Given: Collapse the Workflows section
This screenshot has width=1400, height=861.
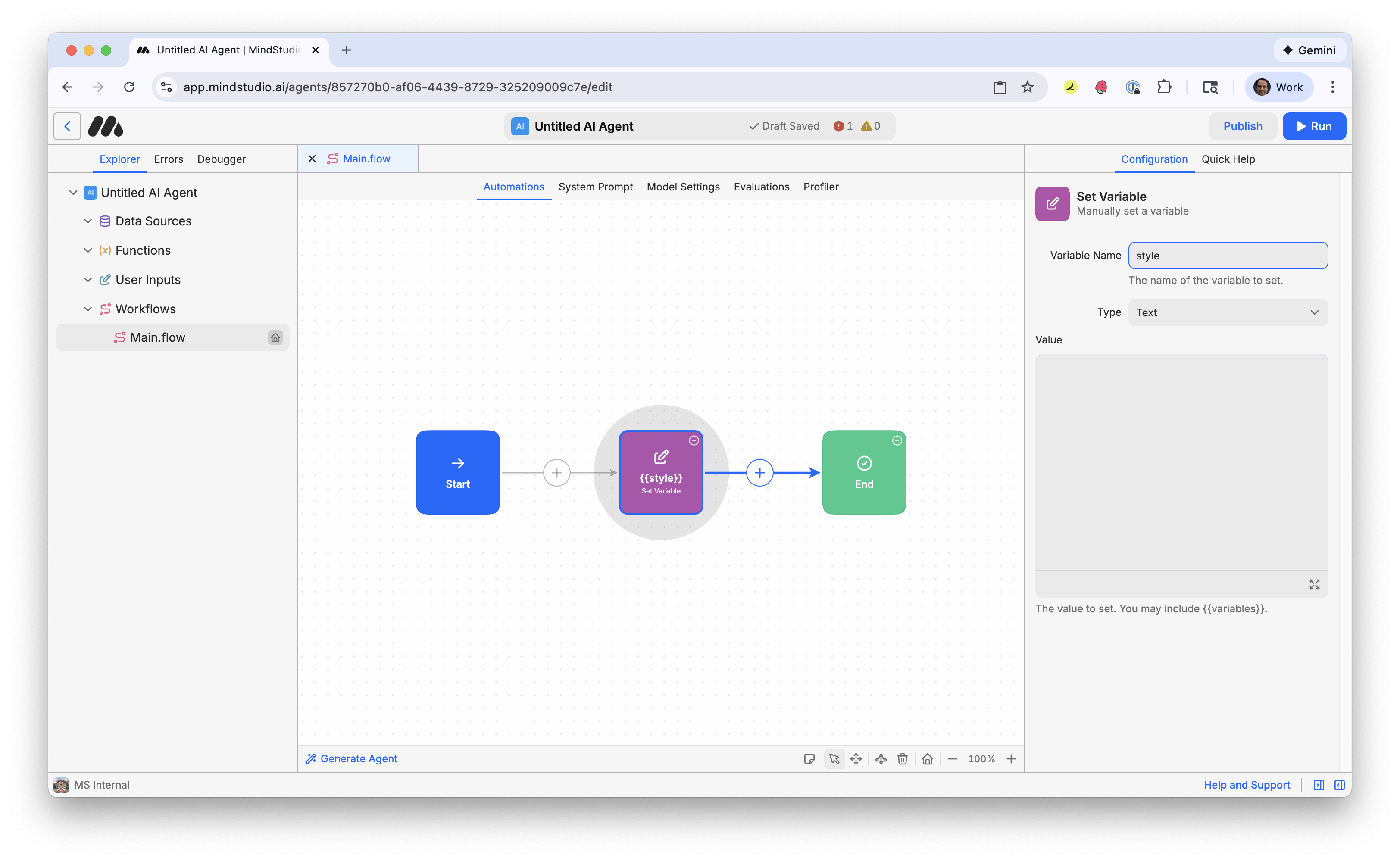Looking at the screenshot, I should point(88,309).
